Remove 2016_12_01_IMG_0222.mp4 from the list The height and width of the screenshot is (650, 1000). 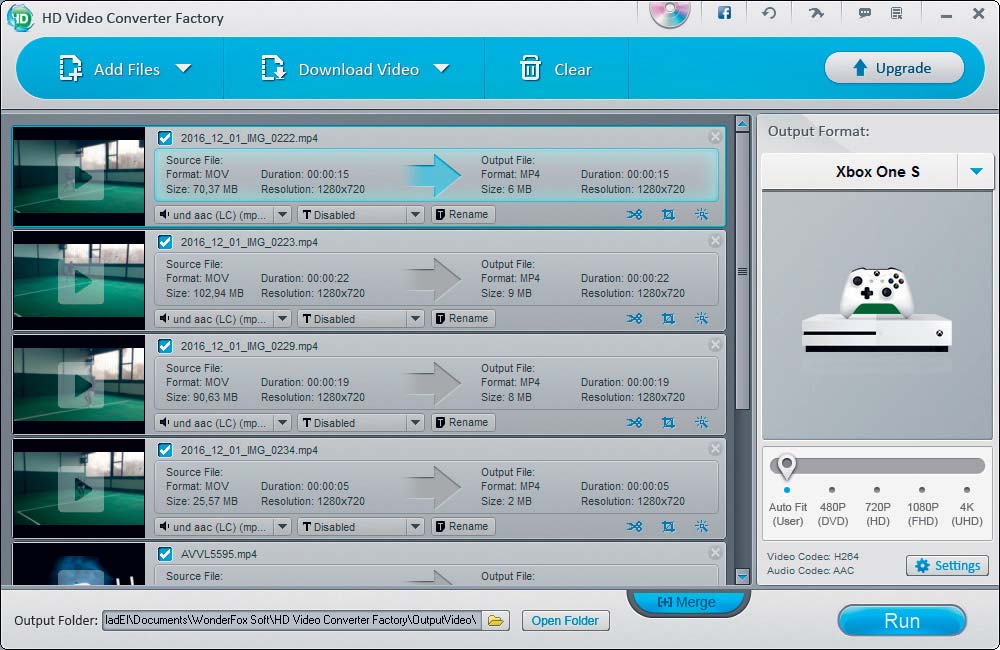click(715, 137)
